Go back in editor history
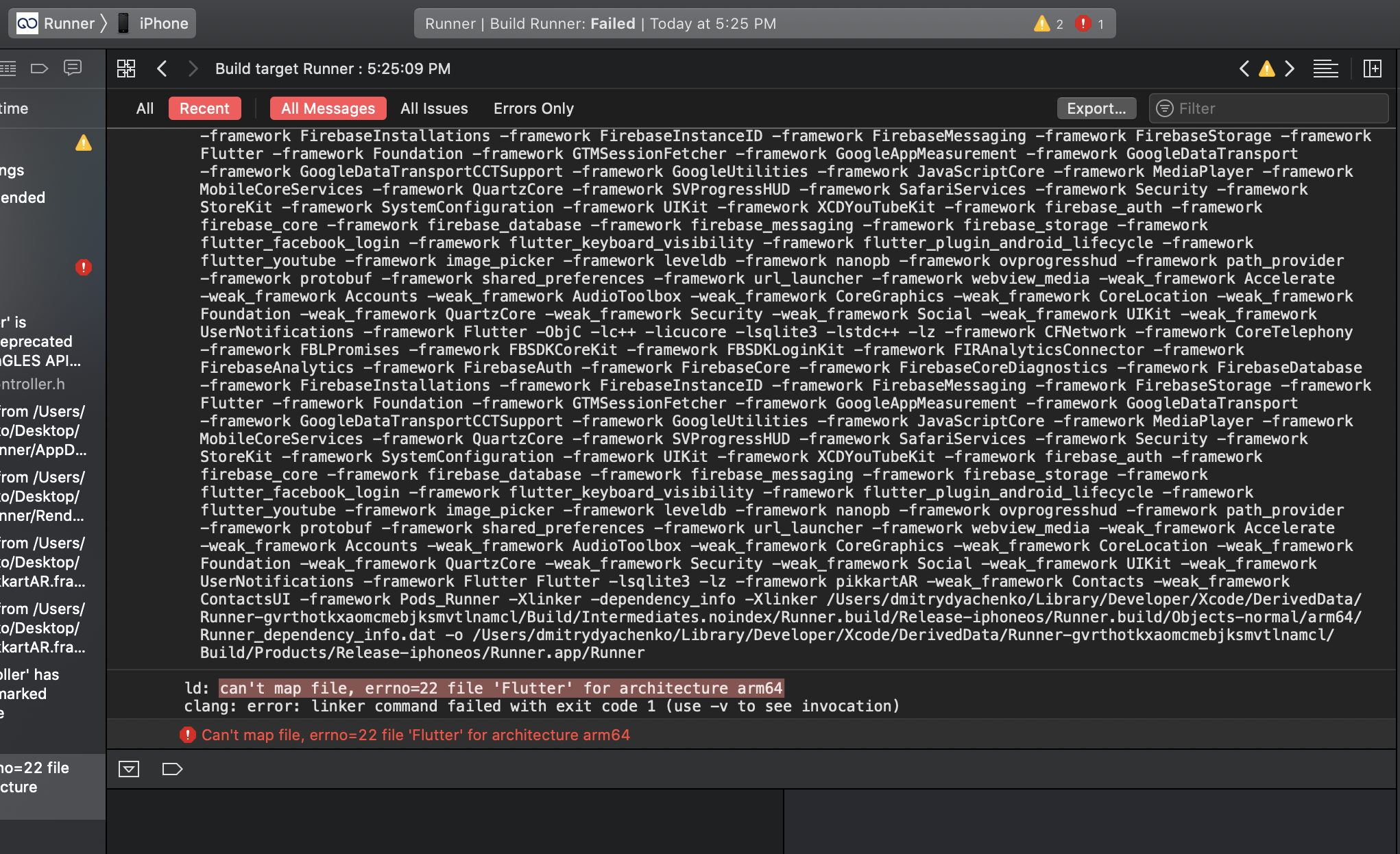 click(x=162, y=69)
